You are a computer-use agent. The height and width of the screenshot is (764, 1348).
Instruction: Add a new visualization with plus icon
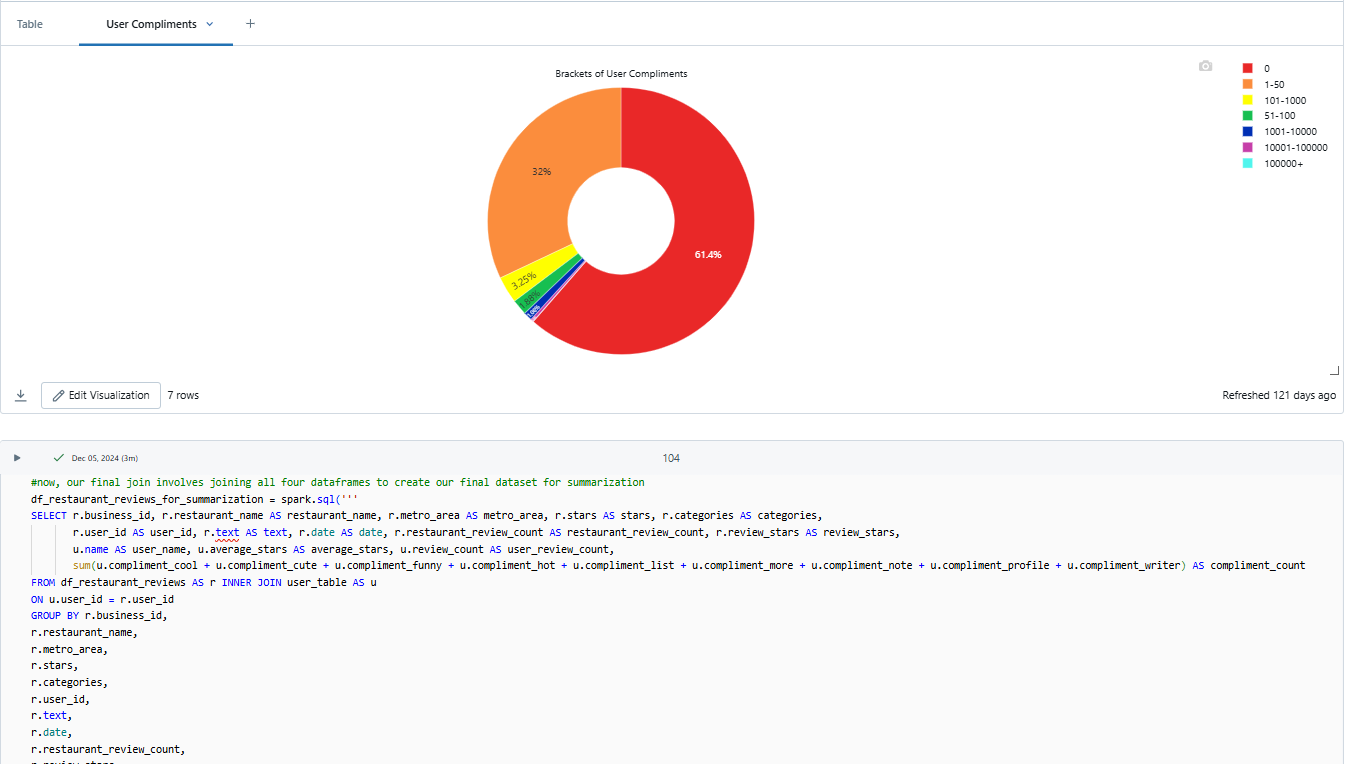(x=250, y=24)
